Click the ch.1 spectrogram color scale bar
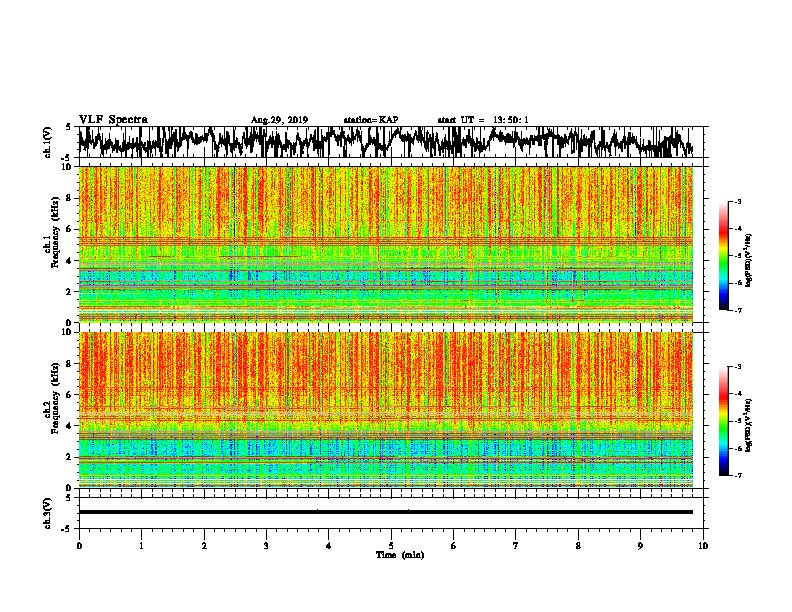792x612 pixels. pos(724,256)
